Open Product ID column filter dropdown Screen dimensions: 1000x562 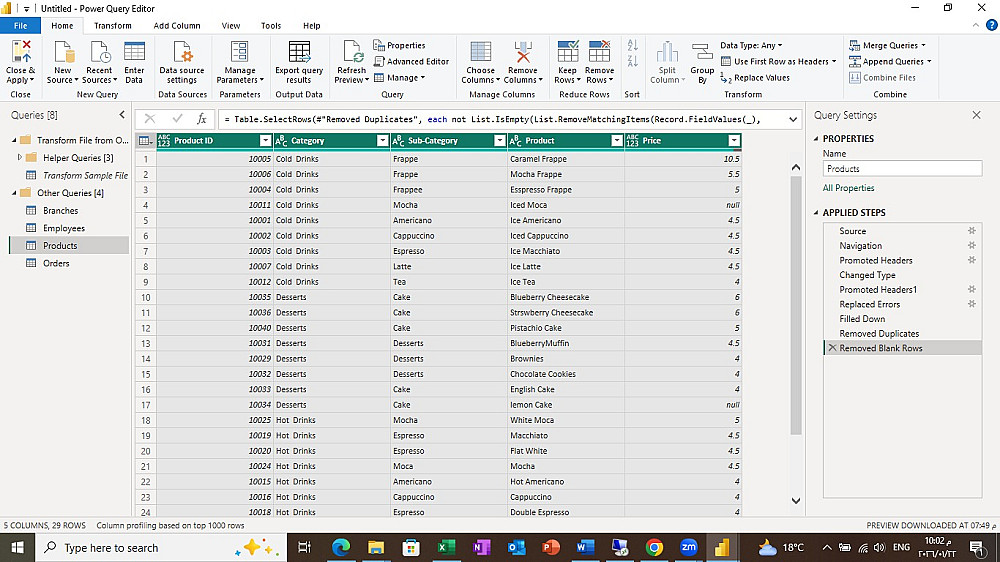point(265,141)
